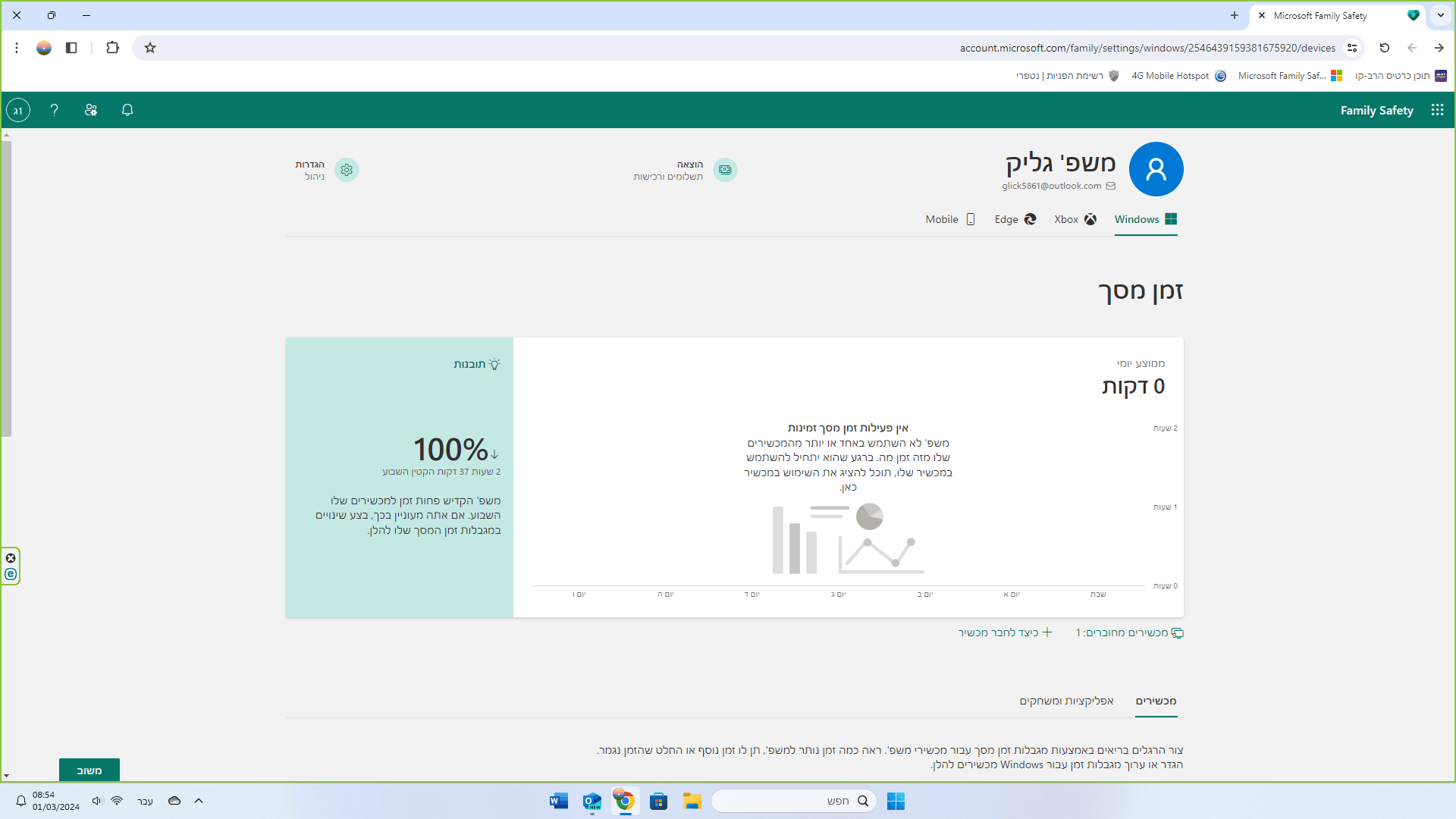Open the notifications bell icon

(x=127, y=110)
